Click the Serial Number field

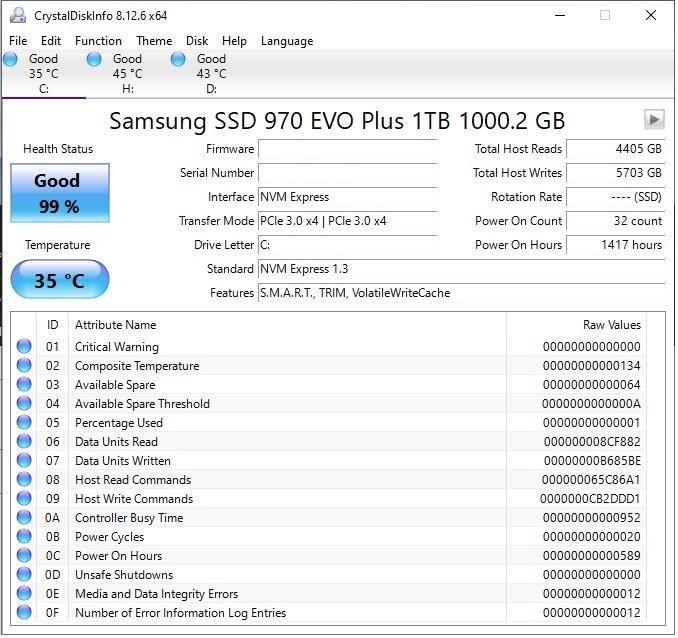pyautogui.click(x=347, y=173)
